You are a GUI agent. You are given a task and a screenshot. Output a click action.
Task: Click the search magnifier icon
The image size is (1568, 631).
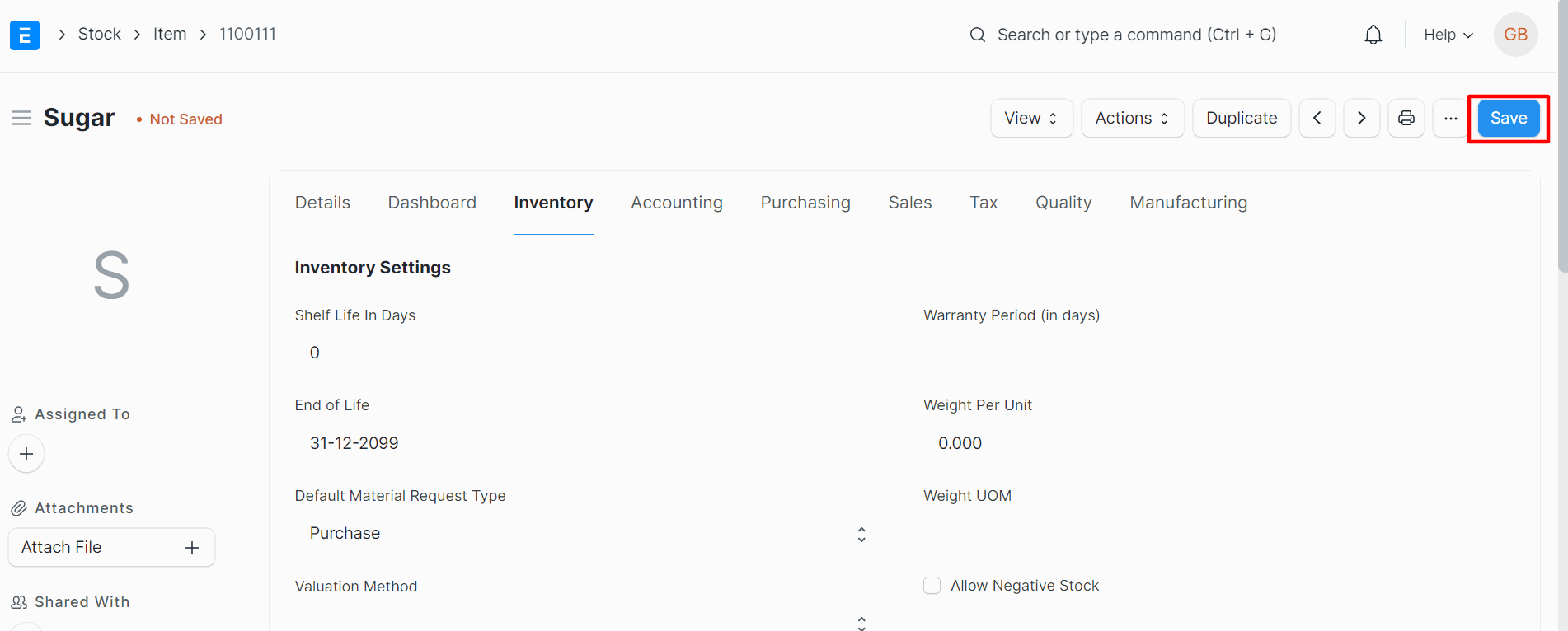[978, 35]
